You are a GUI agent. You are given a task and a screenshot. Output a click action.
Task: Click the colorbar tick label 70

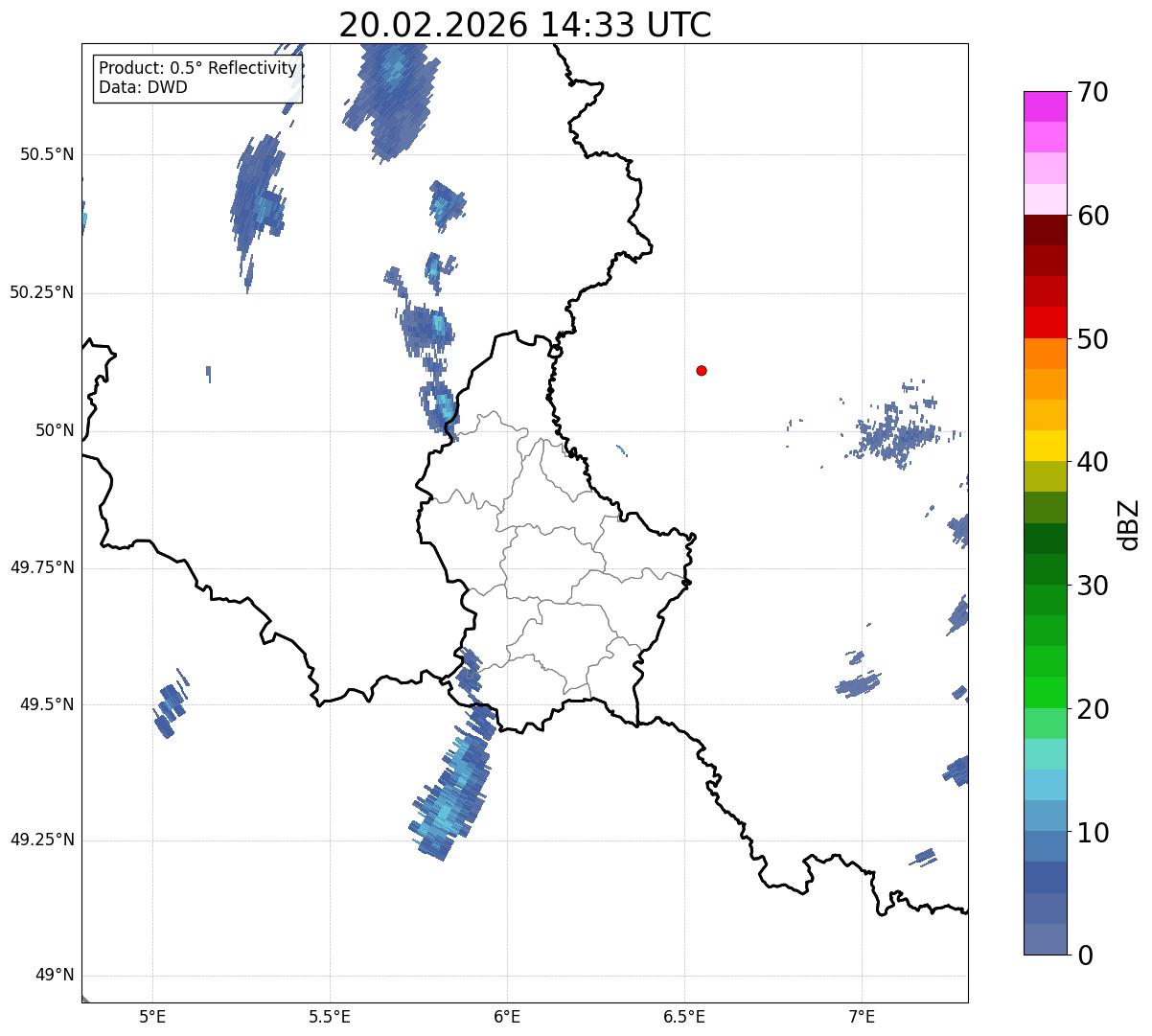(x=1093, y=92)
